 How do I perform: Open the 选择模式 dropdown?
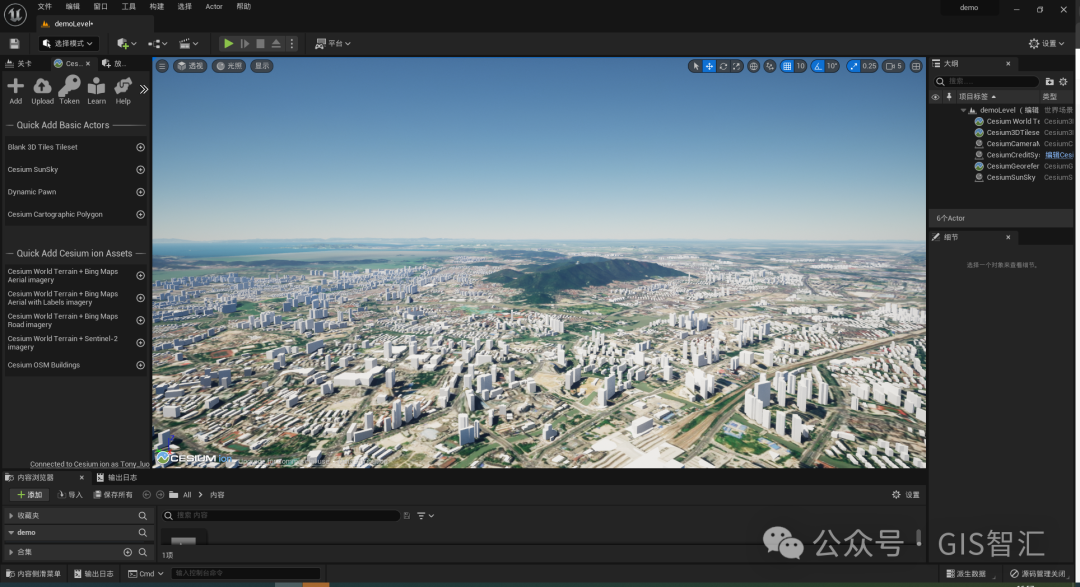(68, 43)
